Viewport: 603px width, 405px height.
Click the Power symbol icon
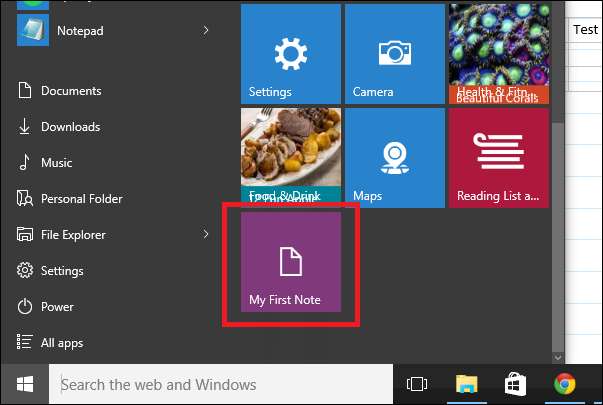[25, 307]
